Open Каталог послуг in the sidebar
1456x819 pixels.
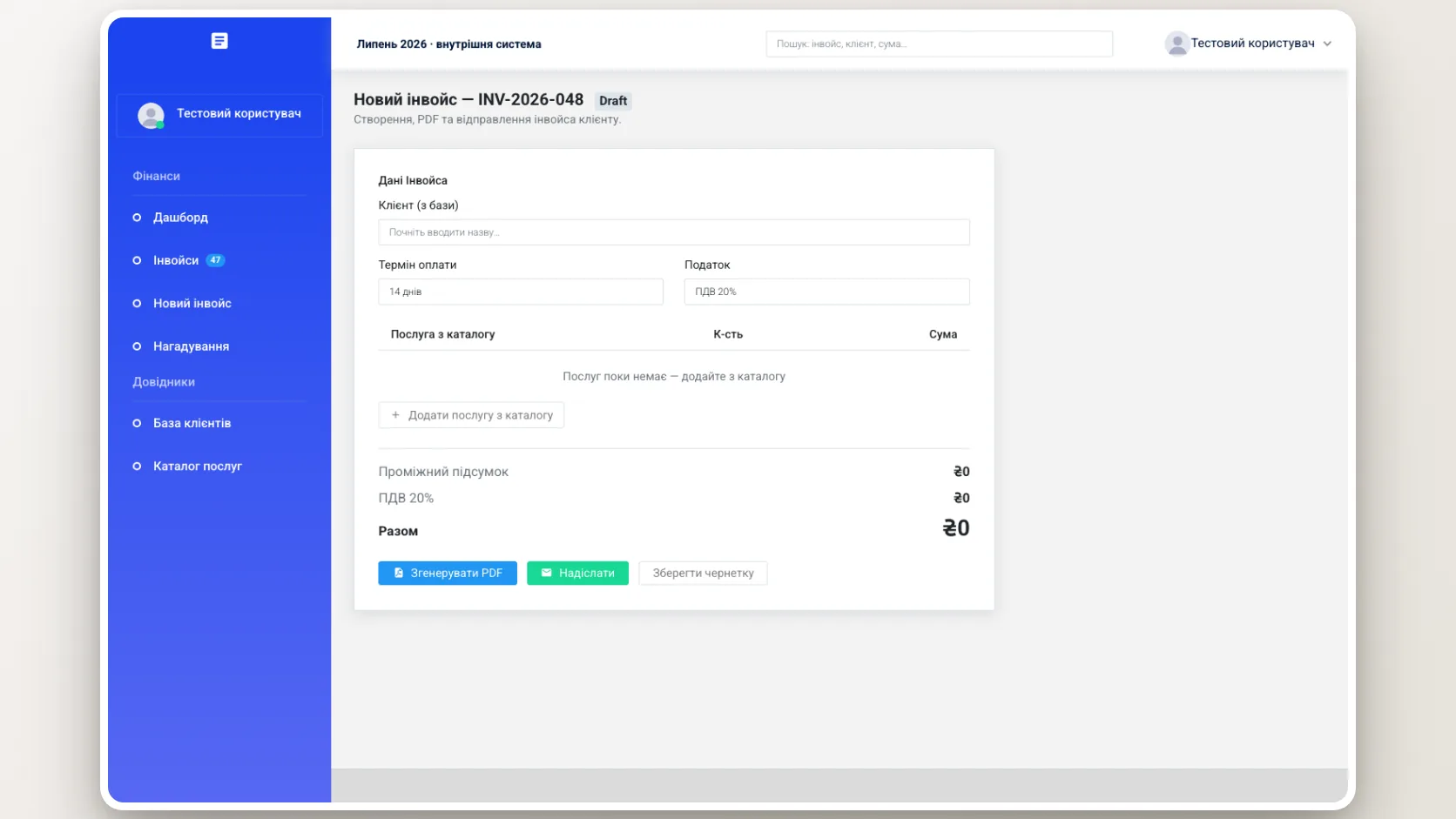(x=198, y=467)
